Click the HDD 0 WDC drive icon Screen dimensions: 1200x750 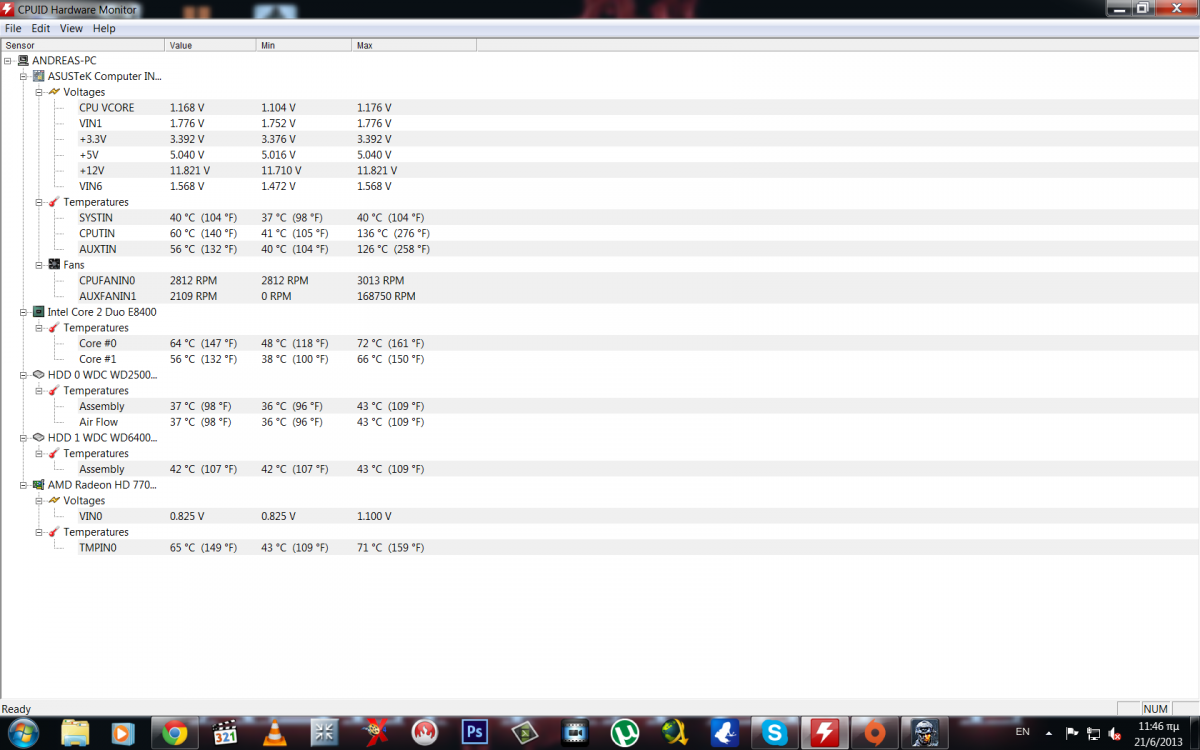(x=39, y=375)
